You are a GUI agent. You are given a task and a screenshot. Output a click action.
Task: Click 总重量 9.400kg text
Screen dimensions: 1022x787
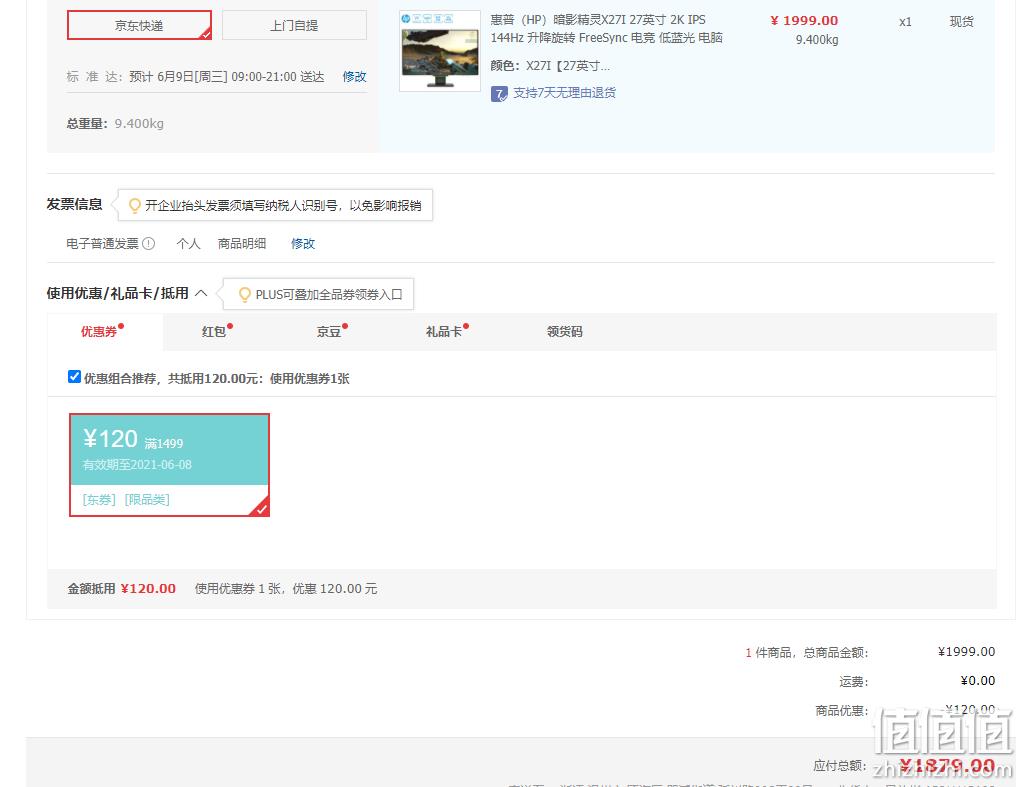[x=115, y=124]
